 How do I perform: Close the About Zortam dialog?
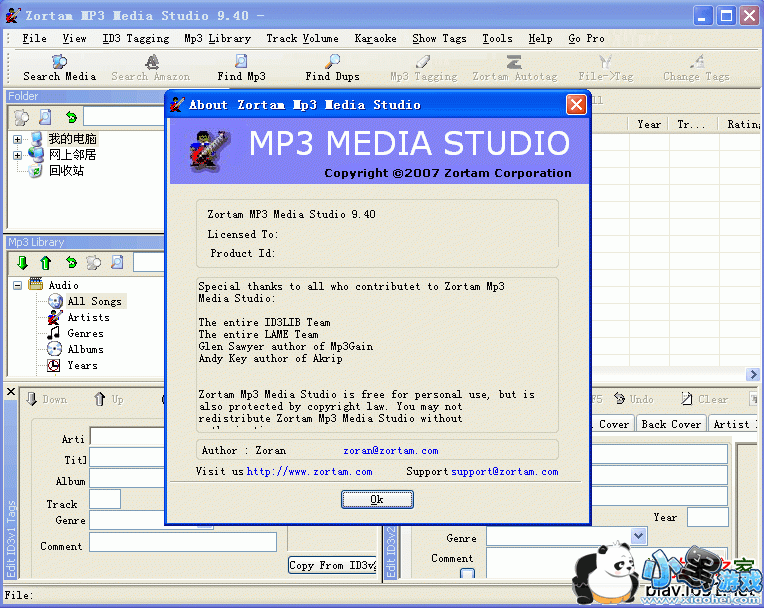576,105
